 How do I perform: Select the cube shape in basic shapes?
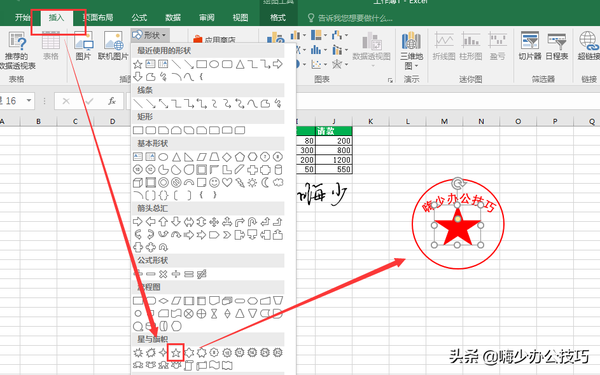(138, 183)
